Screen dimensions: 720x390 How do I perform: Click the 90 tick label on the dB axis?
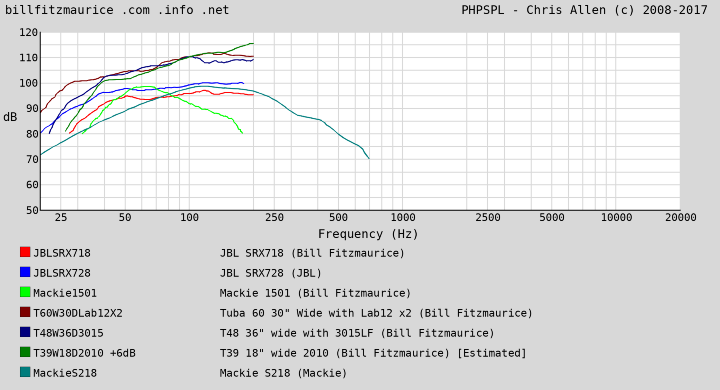tap(32, 109)
